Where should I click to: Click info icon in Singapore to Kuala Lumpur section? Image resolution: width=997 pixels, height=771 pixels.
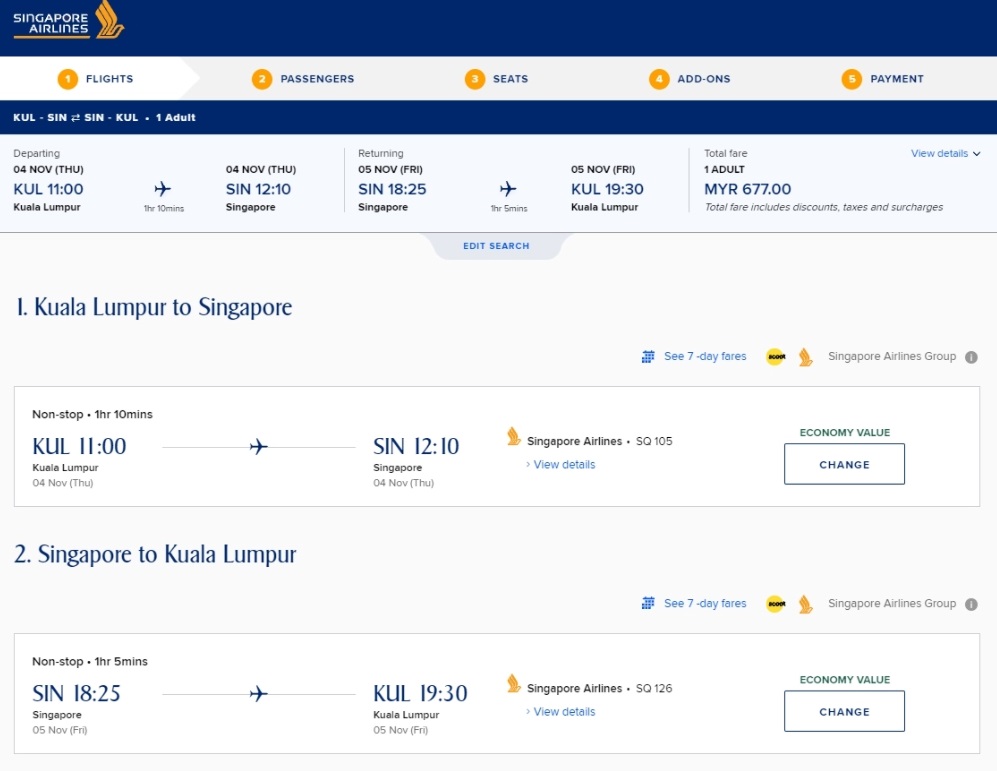971,604
